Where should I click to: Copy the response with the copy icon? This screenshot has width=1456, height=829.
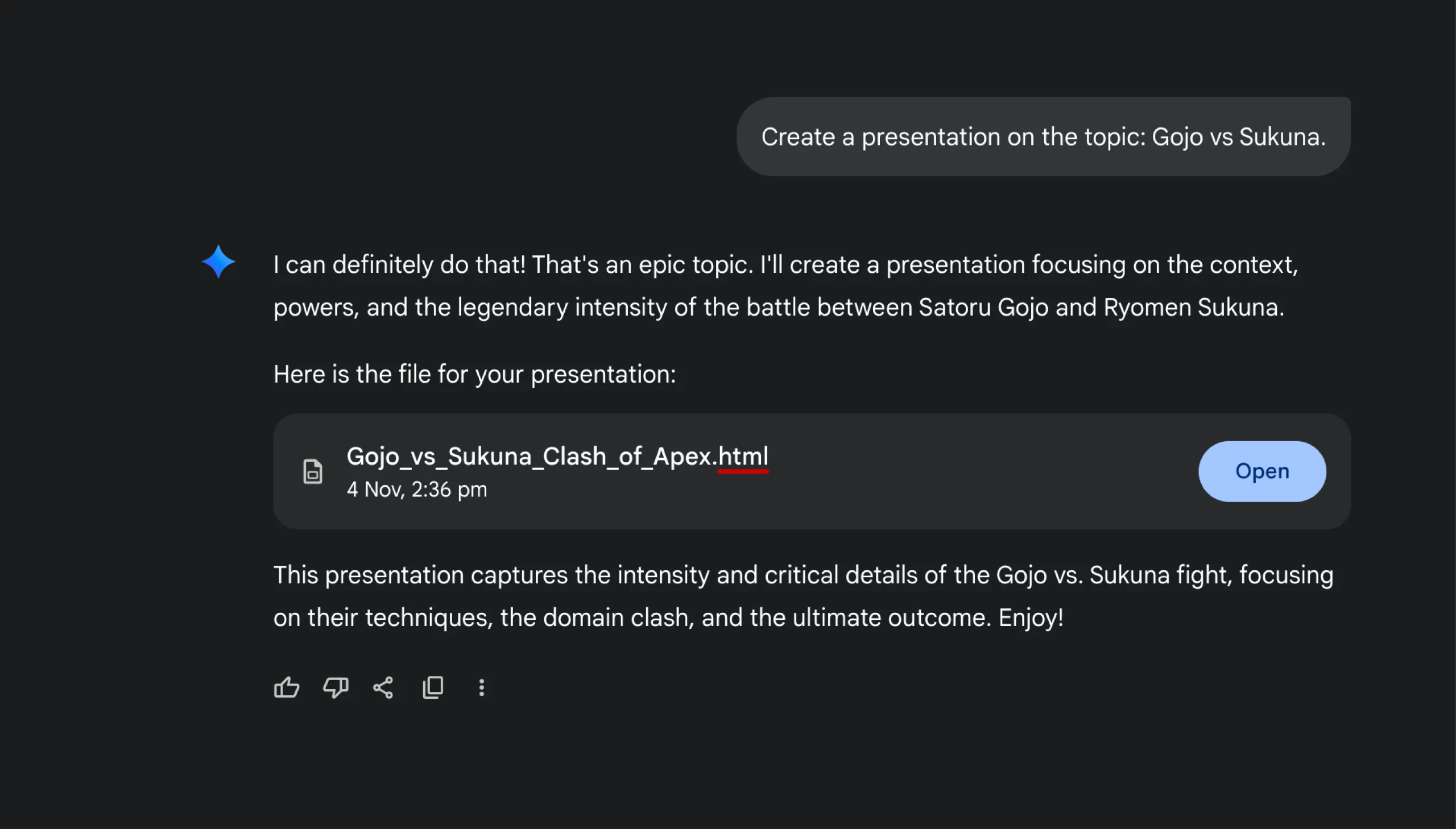point(433,687)
